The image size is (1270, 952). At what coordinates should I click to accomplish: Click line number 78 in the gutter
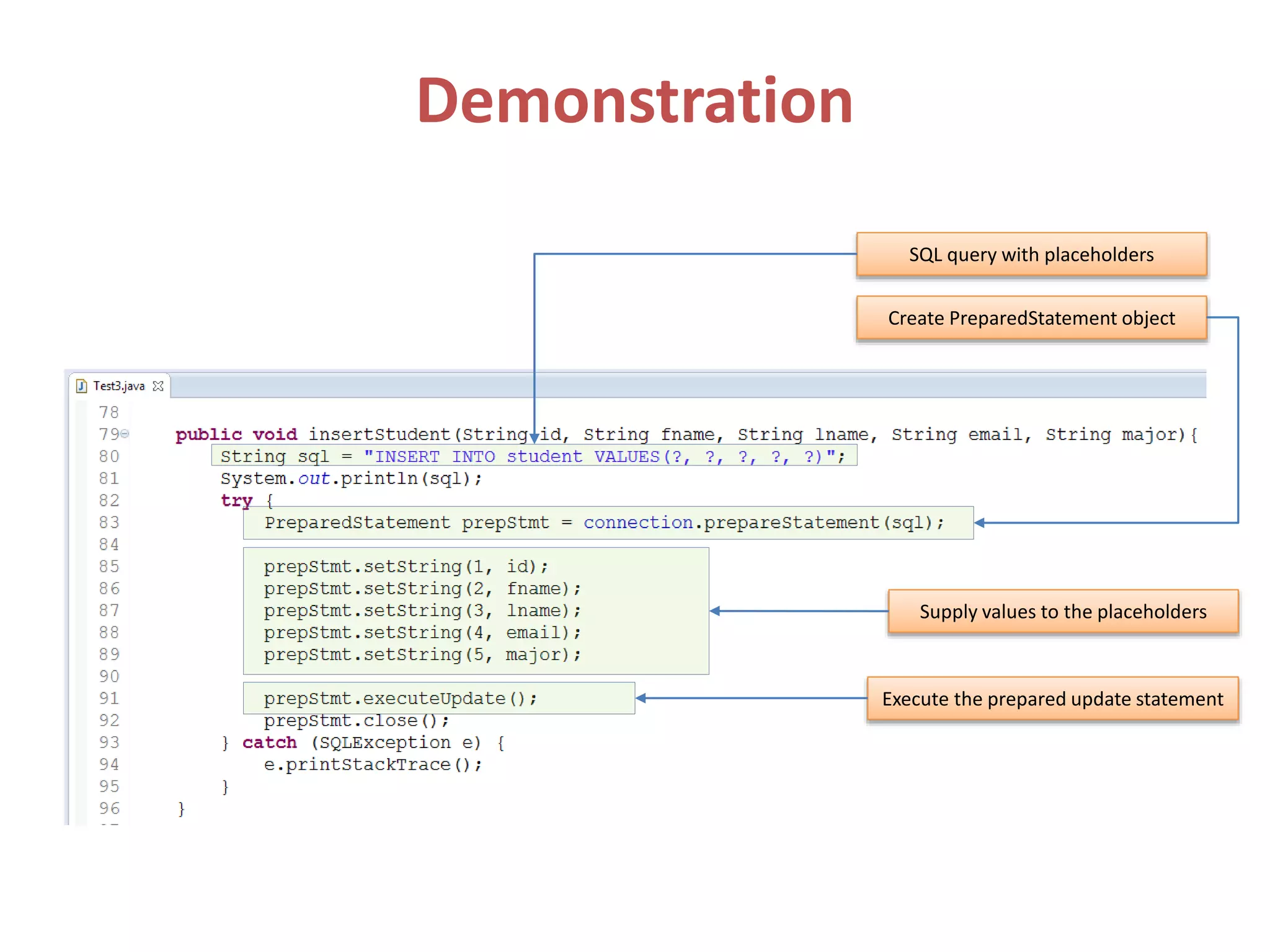[109, 412]
